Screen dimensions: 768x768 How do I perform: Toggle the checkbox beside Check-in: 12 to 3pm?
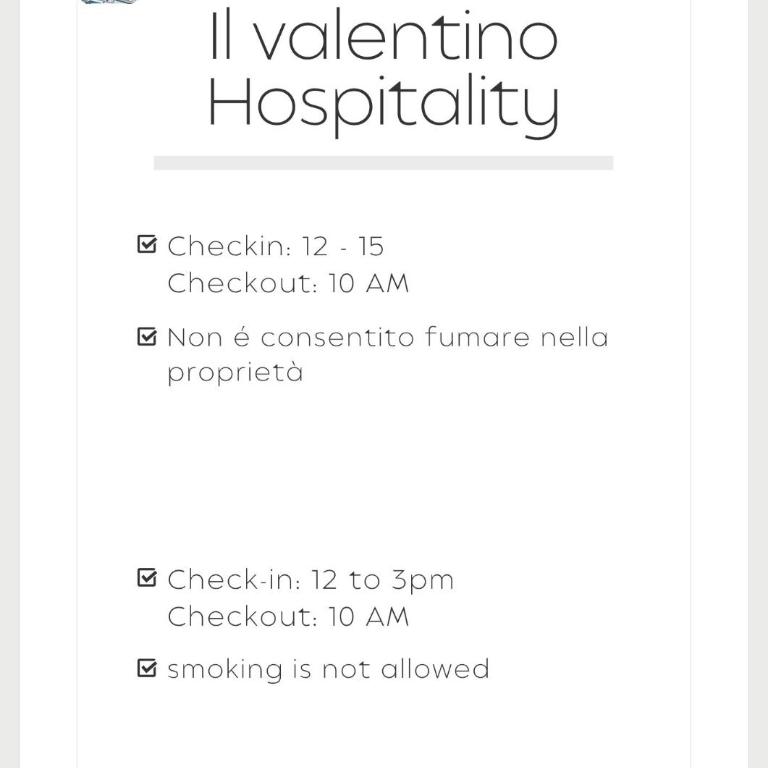(x=147, y=577)
